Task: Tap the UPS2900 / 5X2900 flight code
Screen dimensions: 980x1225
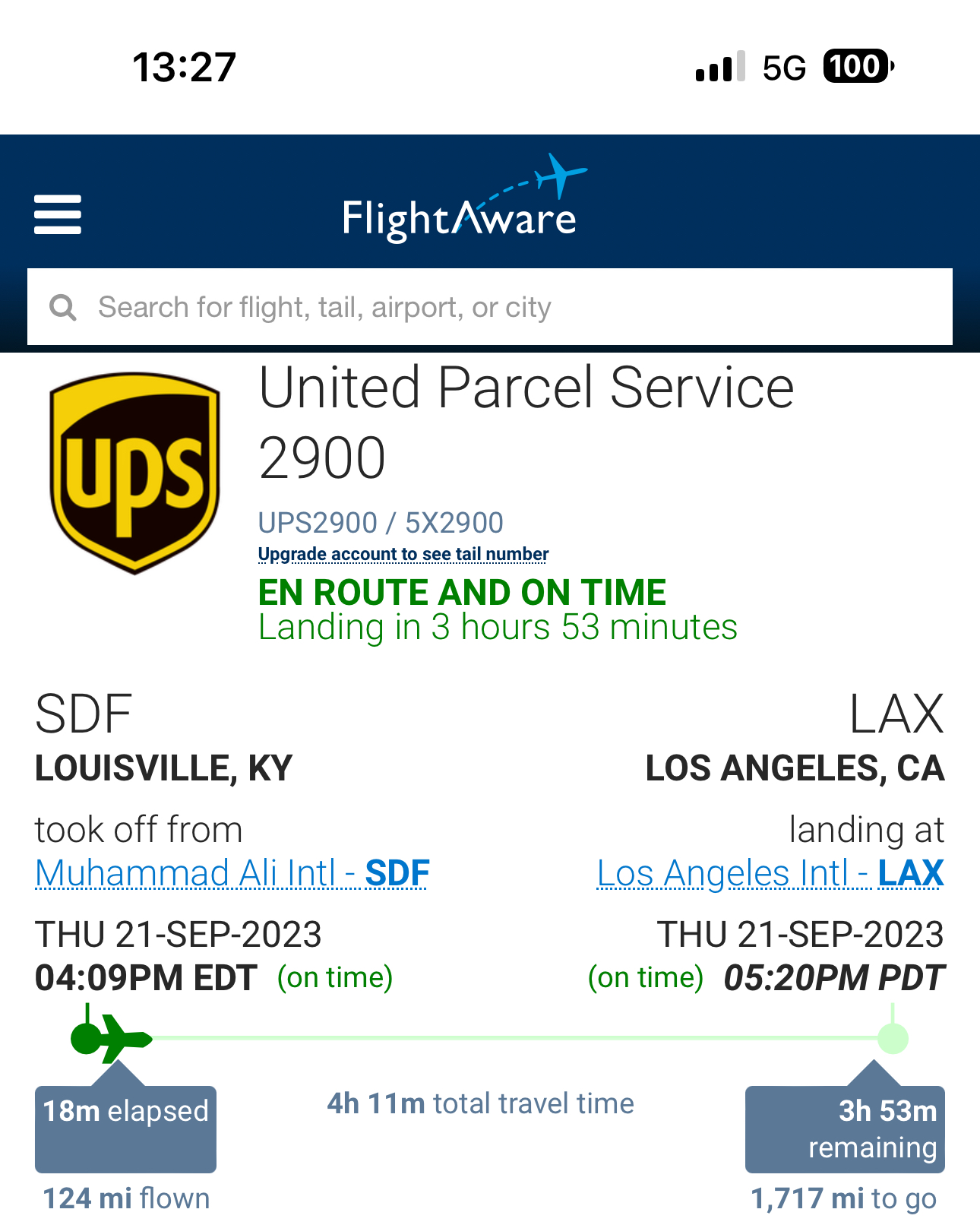Action: pyautogui.click(x=381, y=523)
